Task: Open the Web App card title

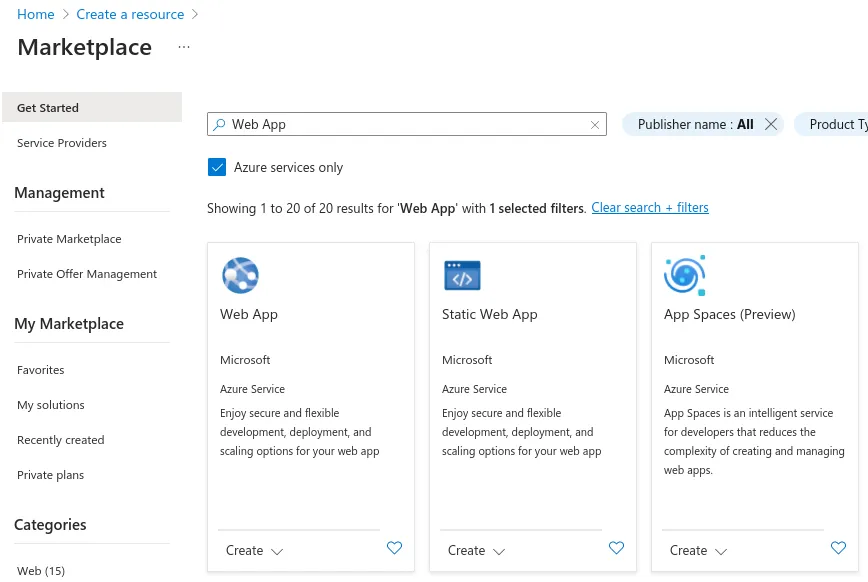Action: 249,315
